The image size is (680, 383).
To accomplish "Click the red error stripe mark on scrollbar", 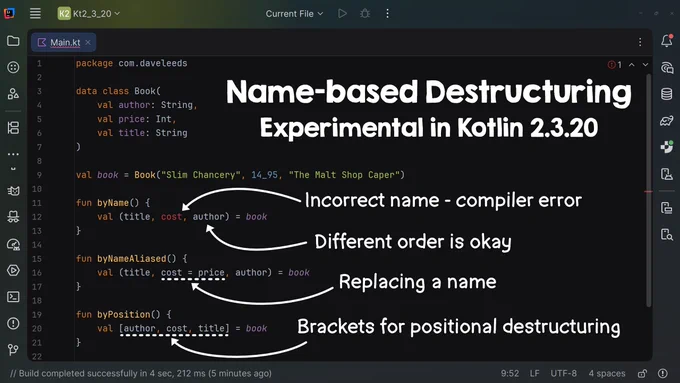I will [x=648, y=191].
